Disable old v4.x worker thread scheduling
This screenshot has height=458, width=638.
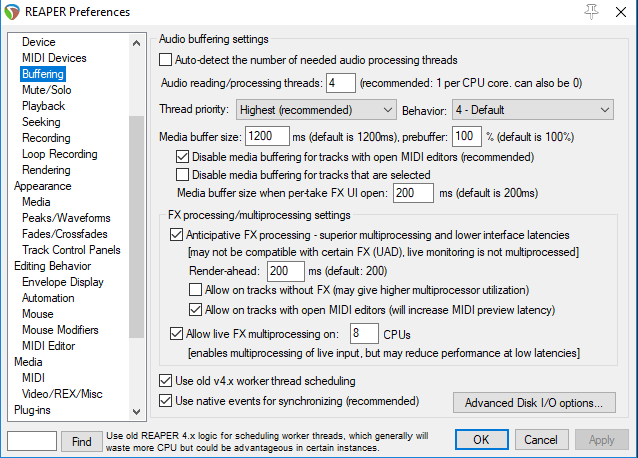point(165,381)
